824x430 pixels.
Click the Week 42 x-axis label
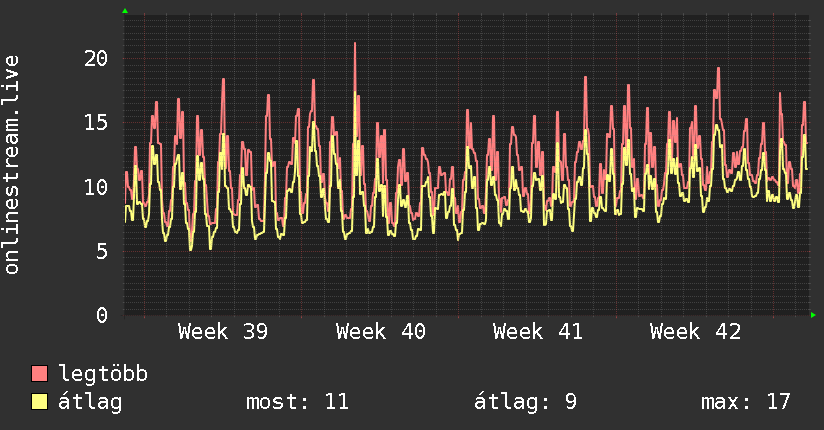point(695,332)
